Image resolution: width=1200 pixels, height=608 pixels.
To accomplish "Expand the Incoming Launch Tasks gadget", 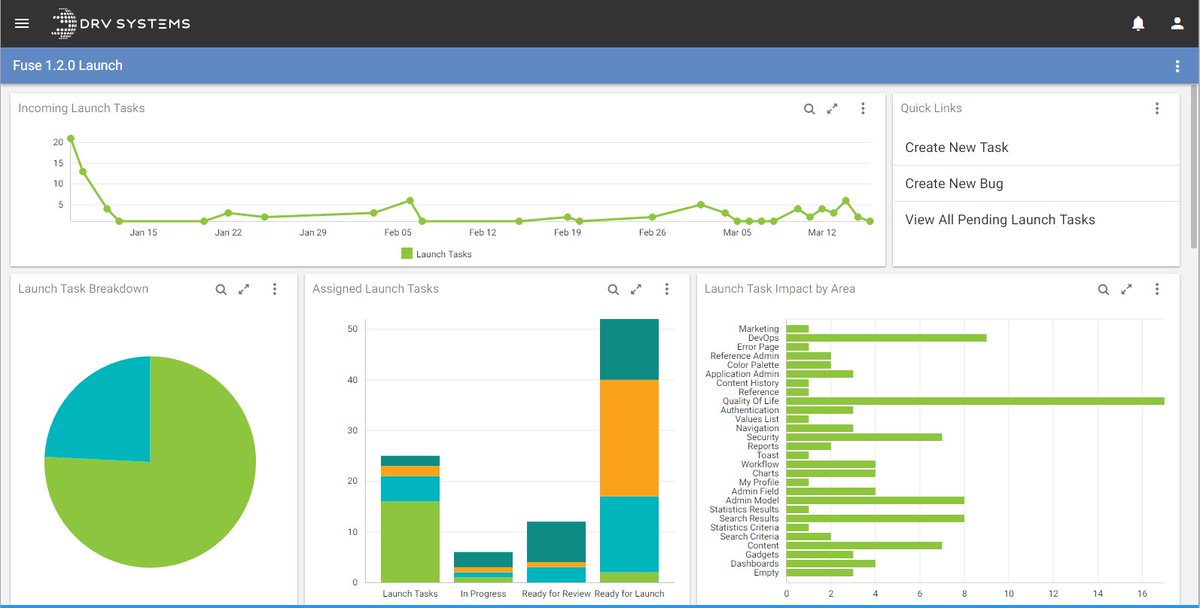I will point(832,109).
